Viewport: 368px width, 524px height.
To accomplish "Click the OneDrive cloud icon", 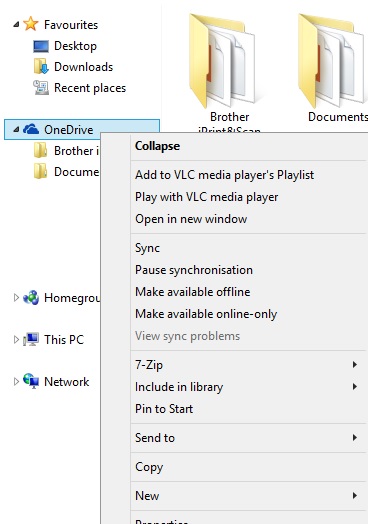I will pos(31,129).
